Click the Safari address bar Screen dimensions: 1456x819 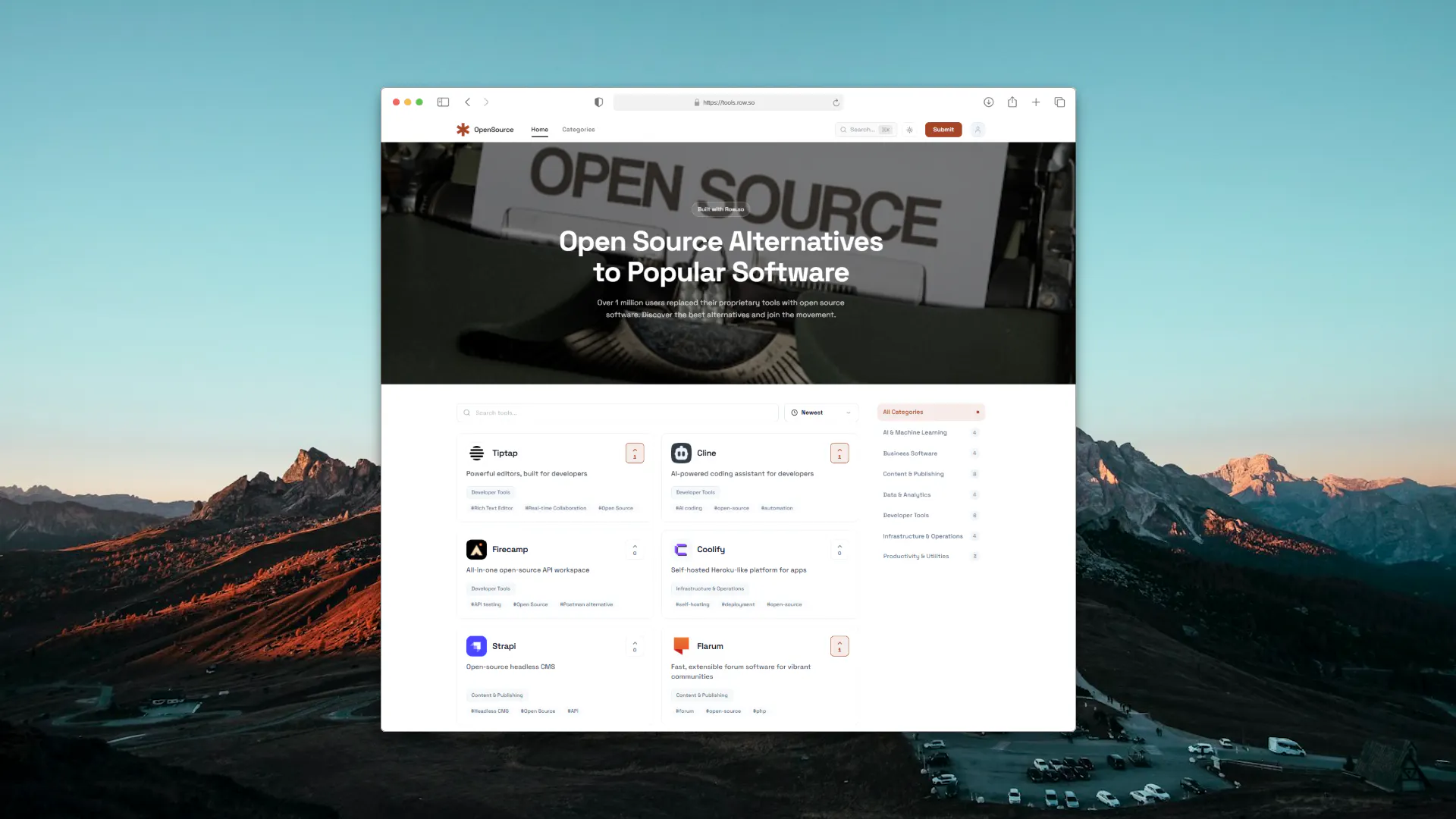(728, 102)
